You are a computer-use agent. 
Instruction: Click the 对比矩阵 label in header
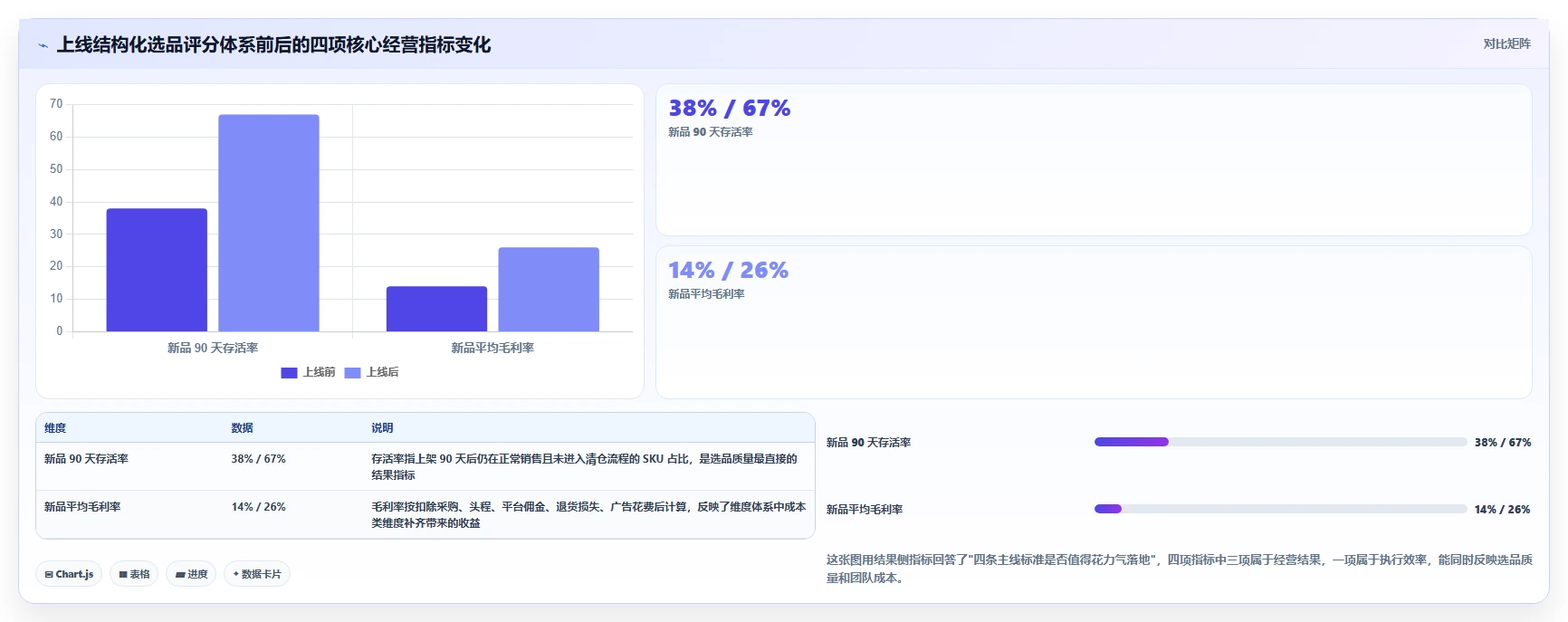1506,43
